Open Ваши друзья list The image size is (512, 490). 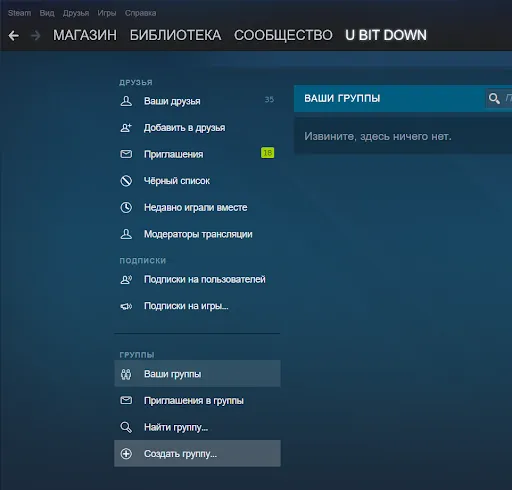(x=197, y=101)
